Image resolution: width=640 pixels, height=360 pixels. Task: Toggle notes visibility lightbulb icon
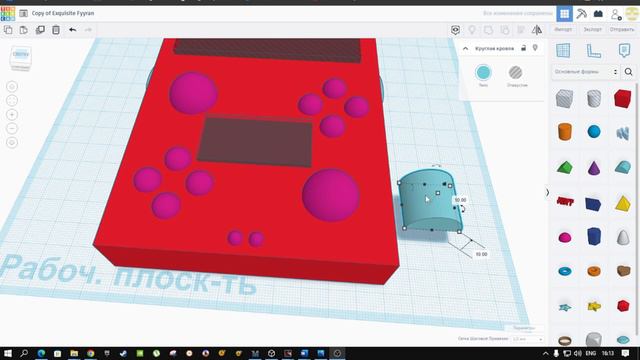[x=472, y=30]
